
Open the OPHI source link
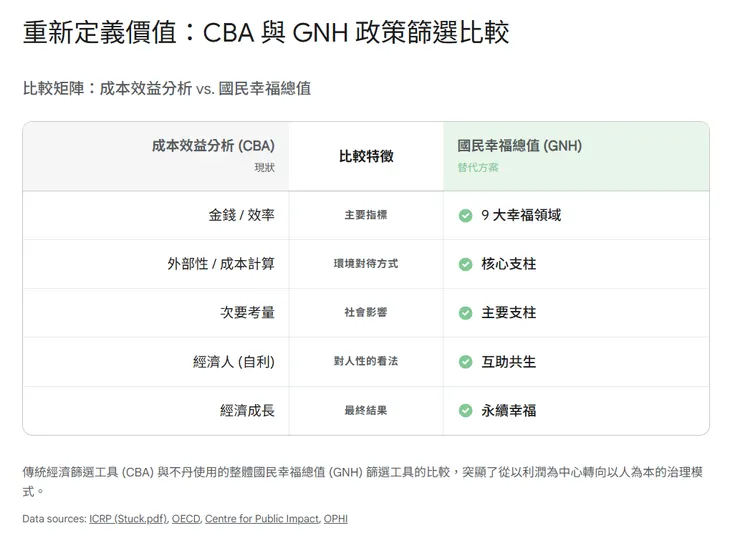tap(336, 519)
